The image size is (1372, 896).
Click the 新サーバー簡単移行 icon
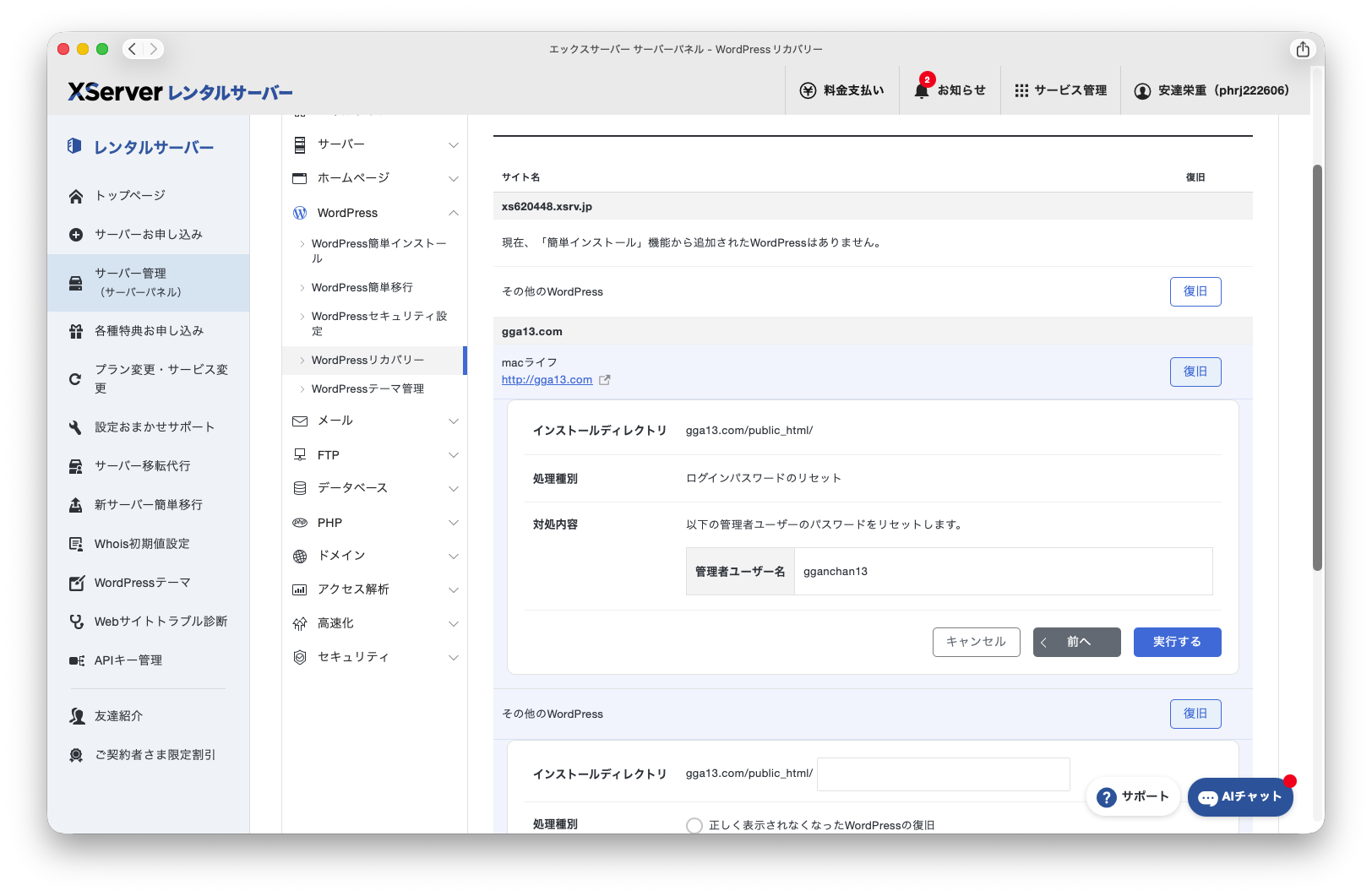click(76, 505)
